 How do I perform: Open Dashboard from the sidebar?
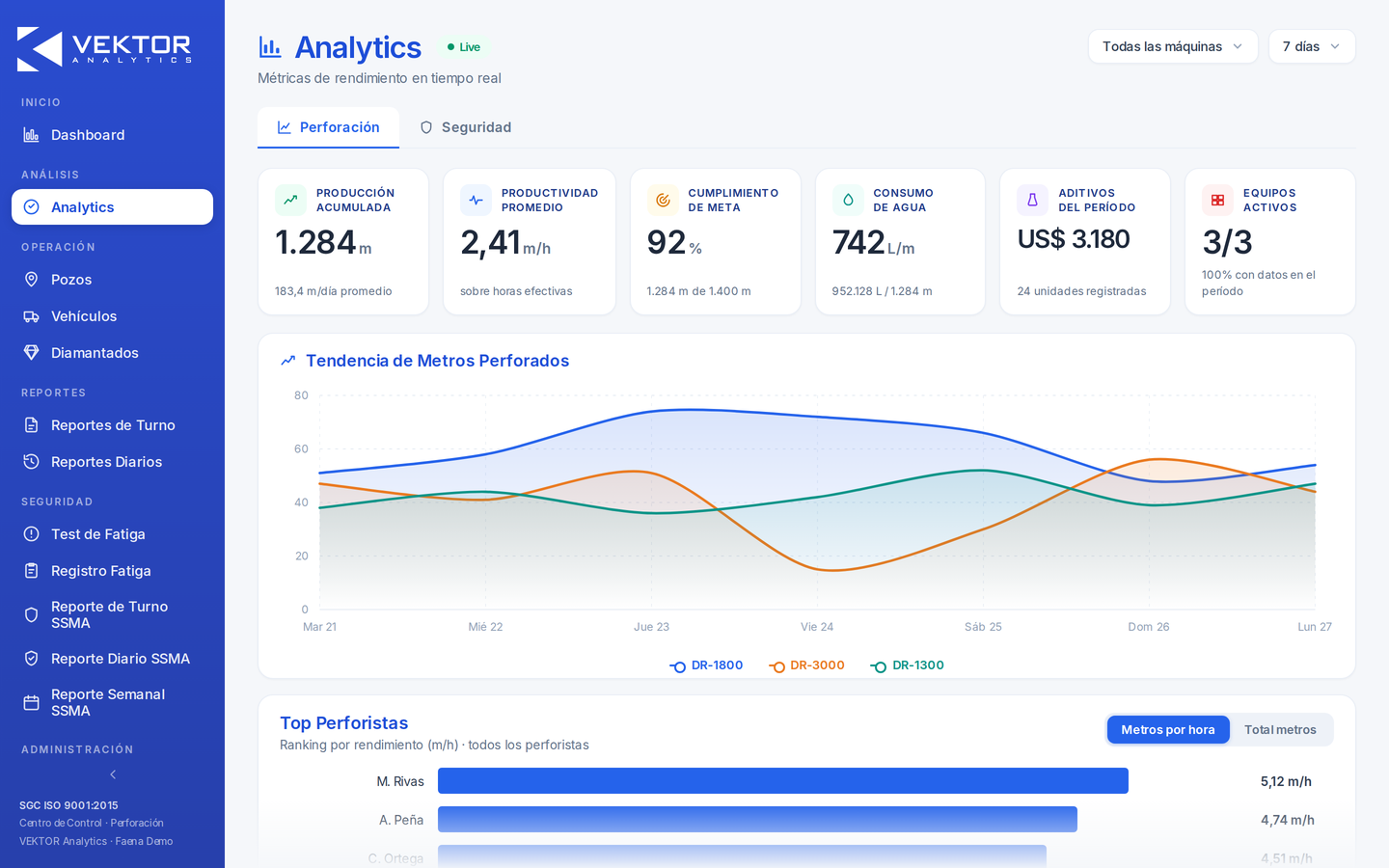tap(112, 135)
